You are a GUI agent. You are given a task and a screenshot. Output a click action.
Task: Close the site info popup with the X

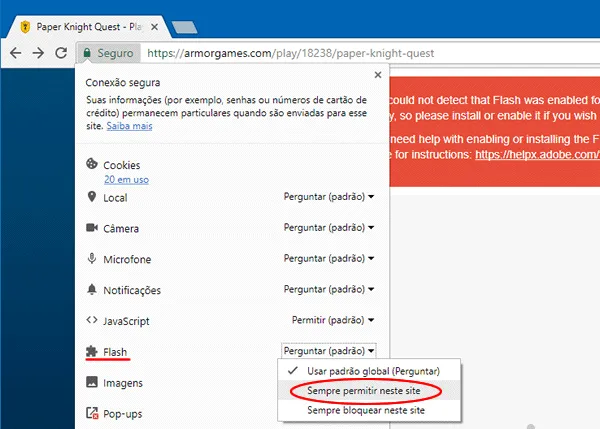(x=378, y=75)
